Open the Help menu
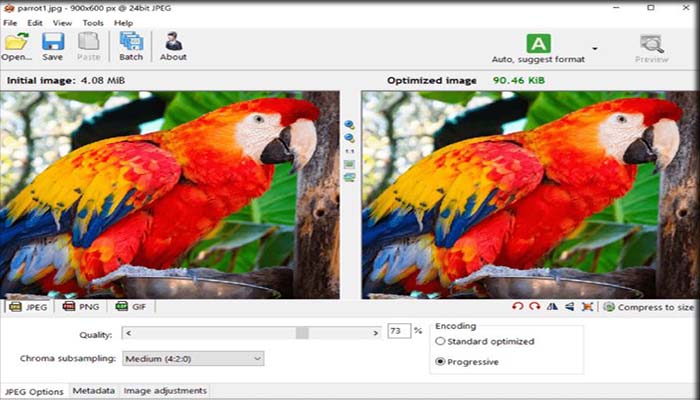The image size is (700, 400). tap(123, 23)
